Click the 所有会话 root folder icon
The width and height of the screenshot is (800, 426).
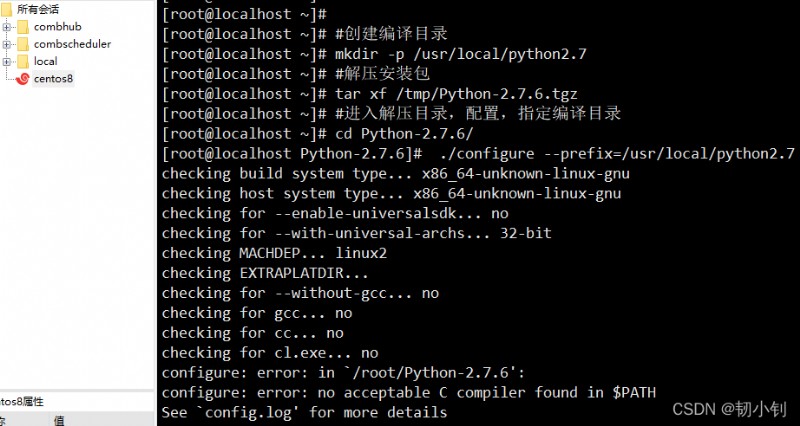click(7, 9)
